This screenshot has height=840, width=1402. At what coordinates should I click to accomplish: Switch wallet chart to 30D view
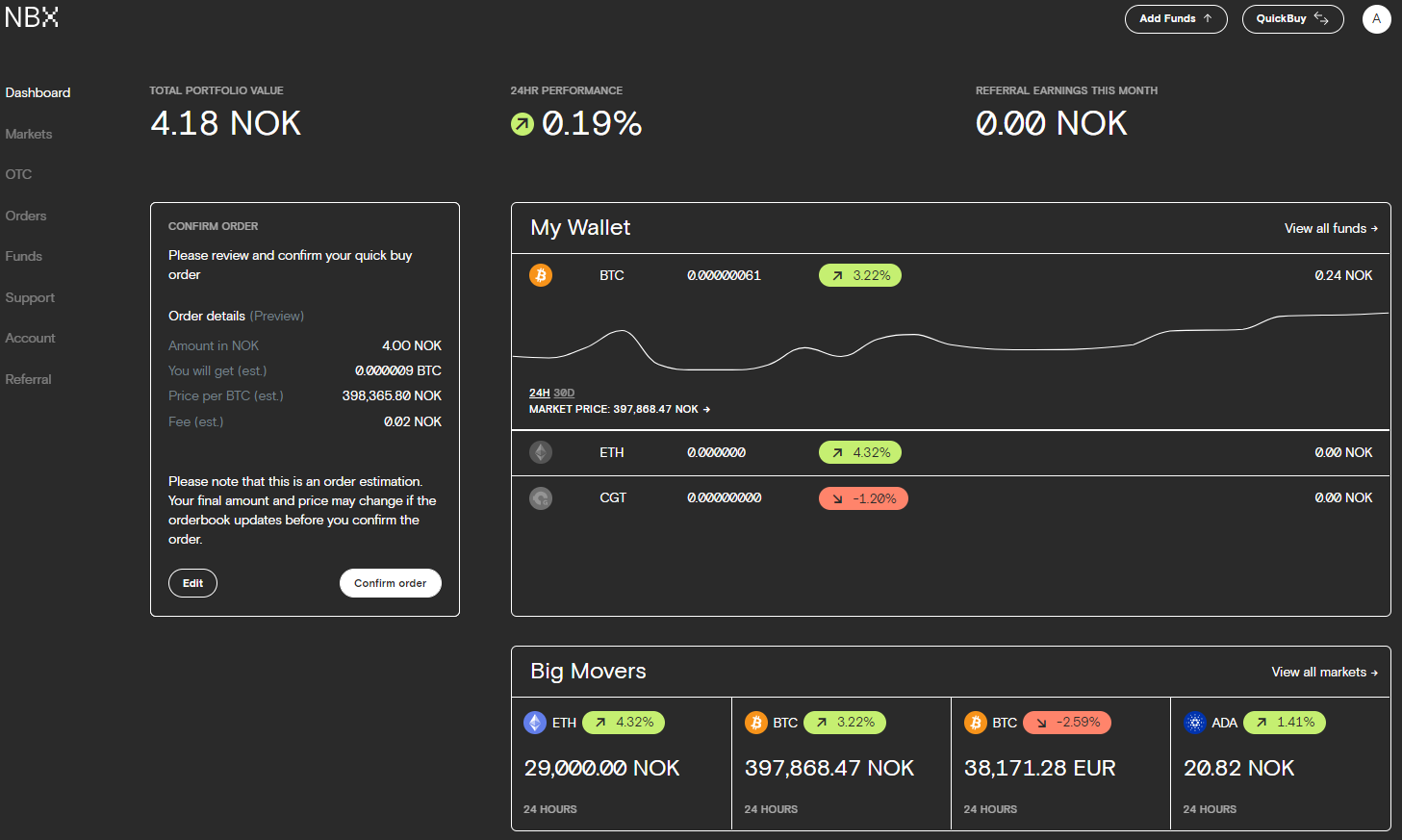tap(564, 393)
